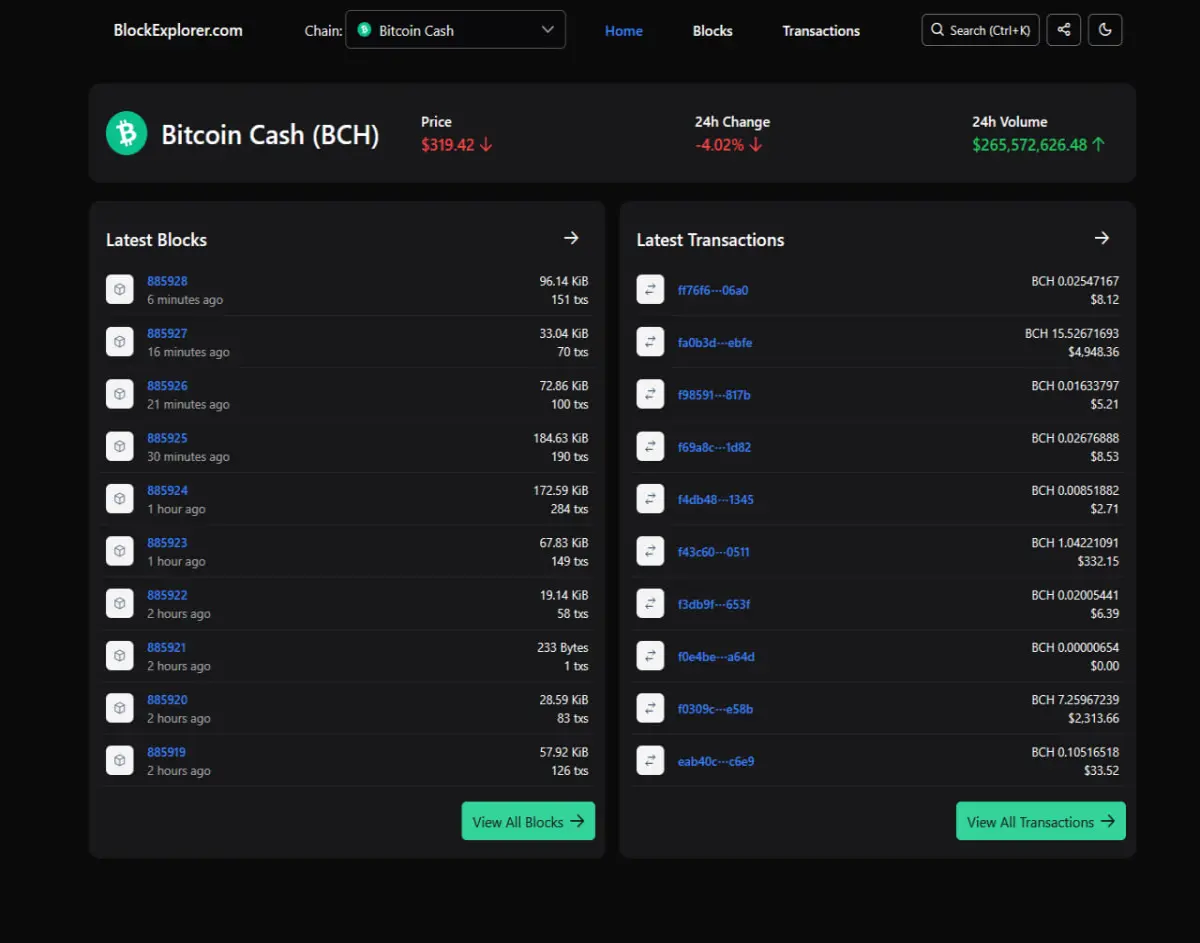Go to the Home nav item
This screenshot has width=1200, height=943.
tap(624, 31)
